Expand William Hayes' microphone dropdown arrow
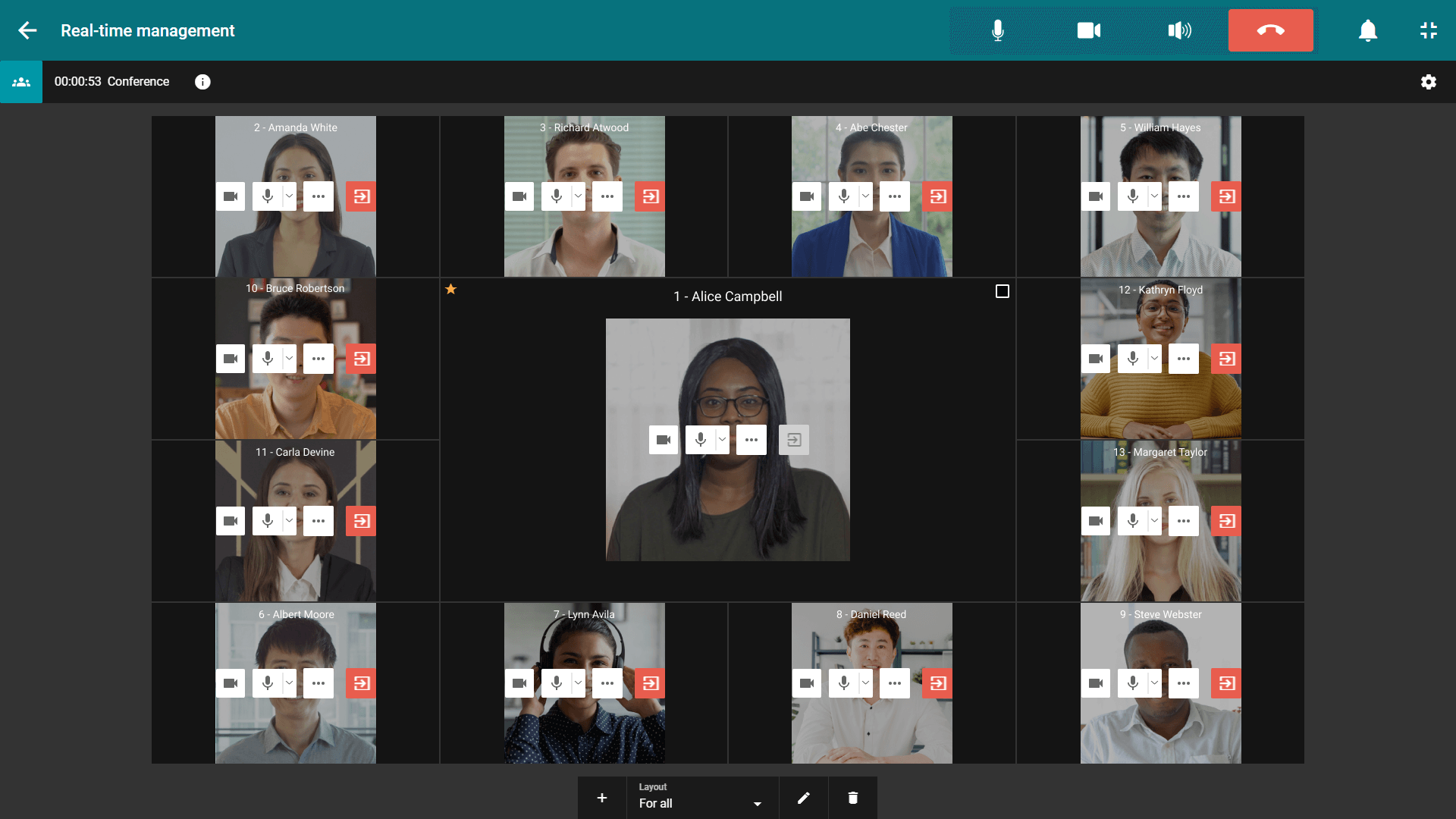 (x=1154, y=196)
